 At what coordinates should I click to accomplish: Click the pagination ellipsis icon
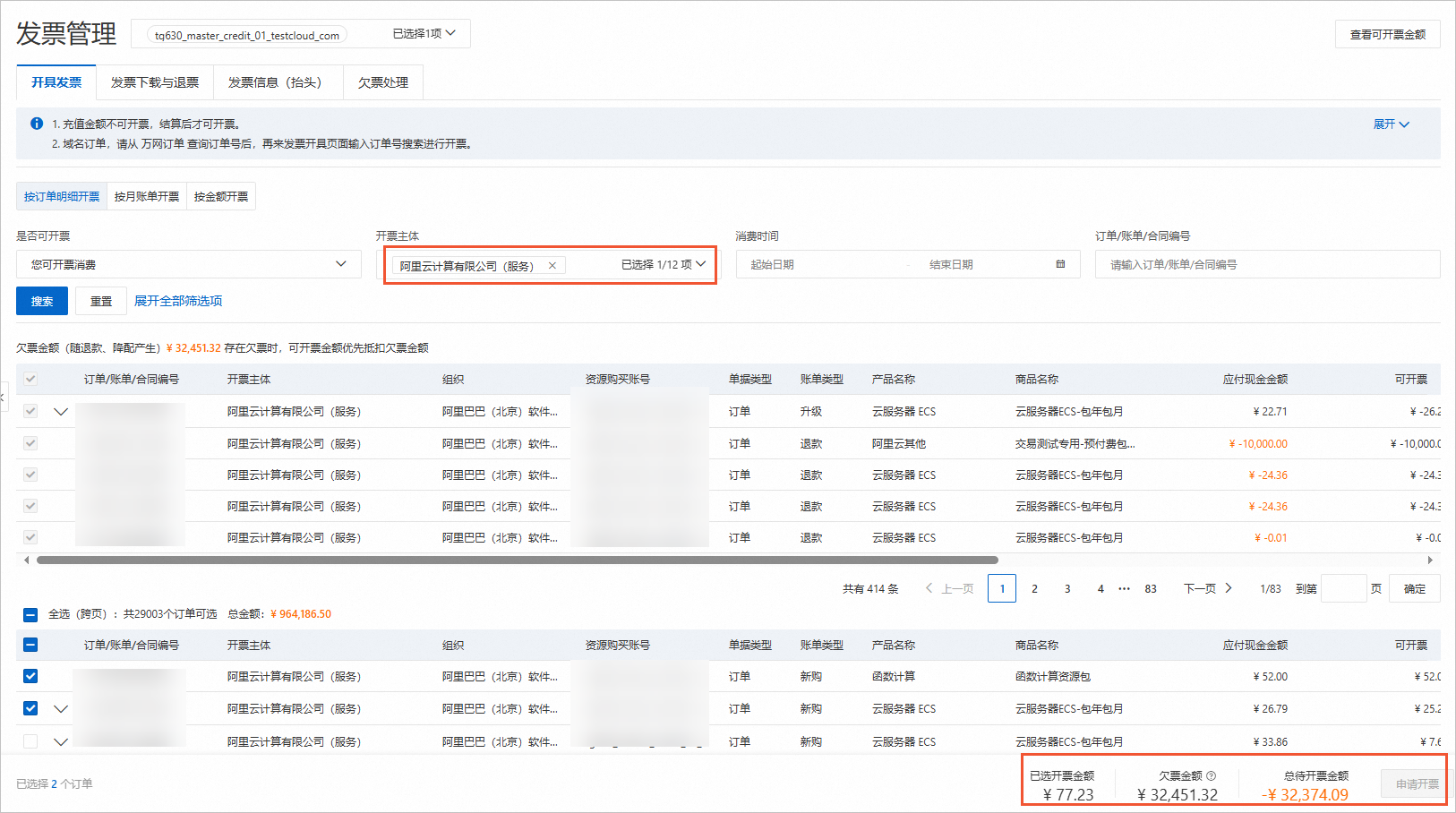coord(1124,588)
